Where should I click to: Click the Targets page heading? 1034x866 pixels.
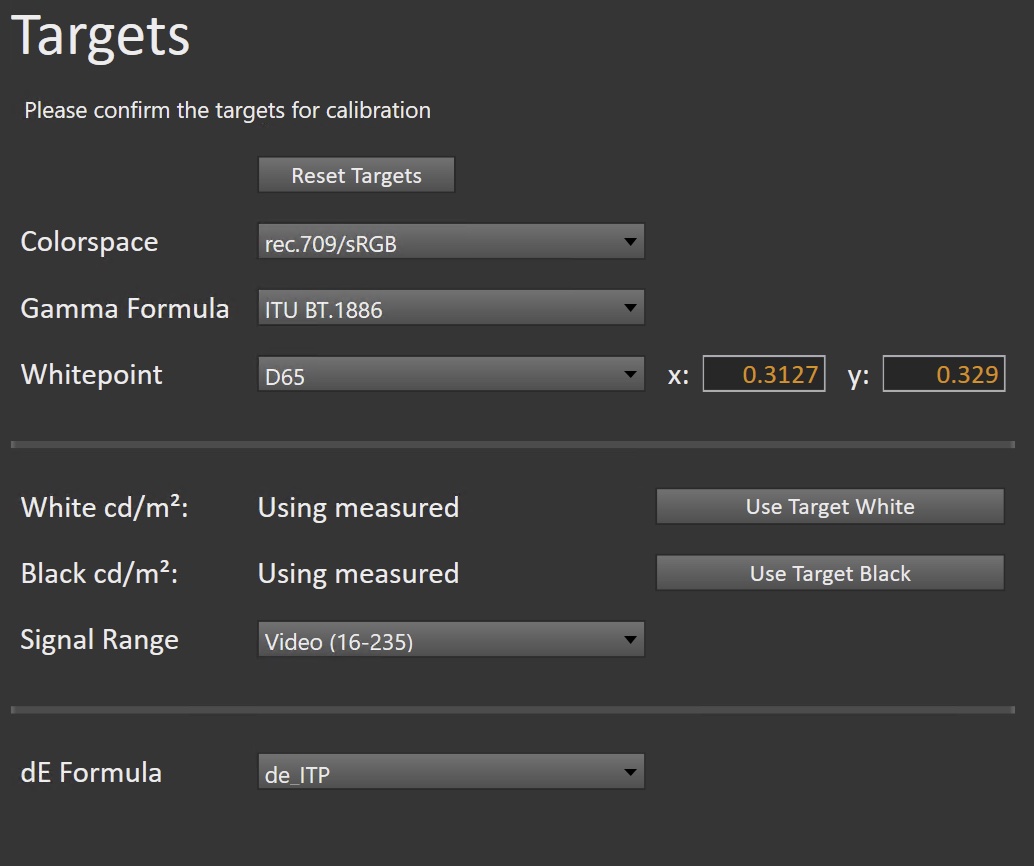pos(100,36)
